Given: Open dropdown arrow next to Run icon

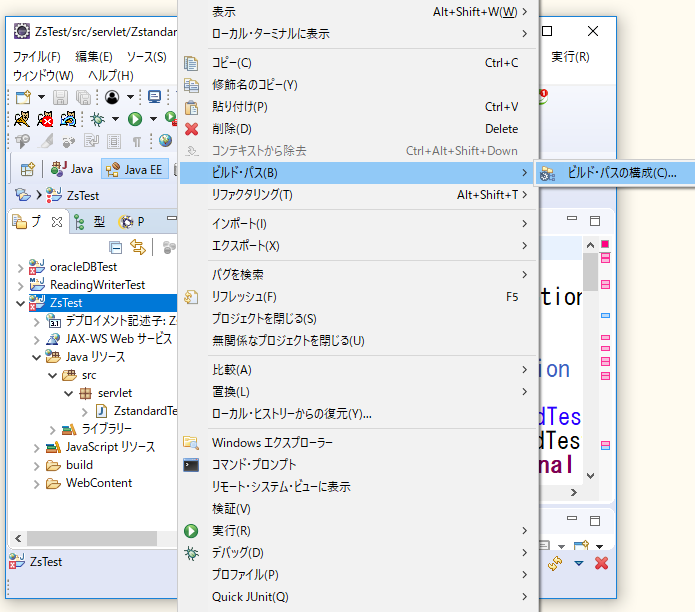Looking at the screenshot, I should coord(153,119).
